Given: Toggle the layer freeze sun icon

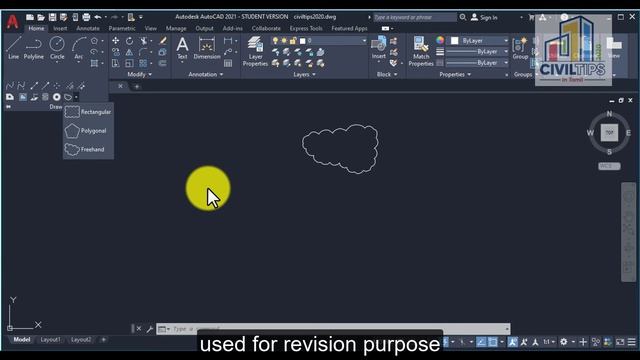Looking at the screenshot, I should (284, 41).
